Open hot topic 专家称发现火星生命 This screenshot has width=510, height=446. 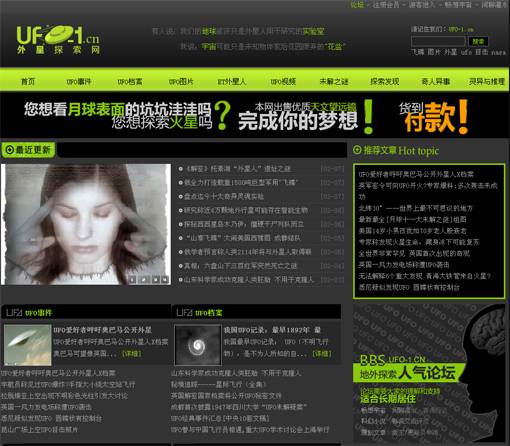(419, 242)
